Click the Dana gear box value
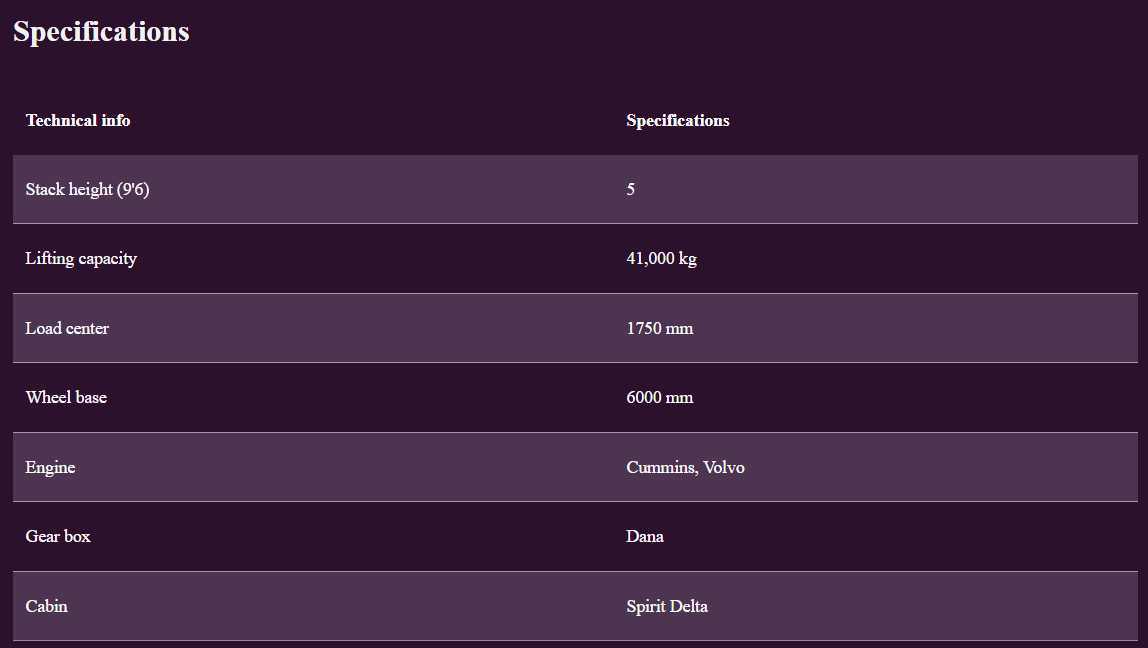 pyautogui.click(x=645, y=536)
